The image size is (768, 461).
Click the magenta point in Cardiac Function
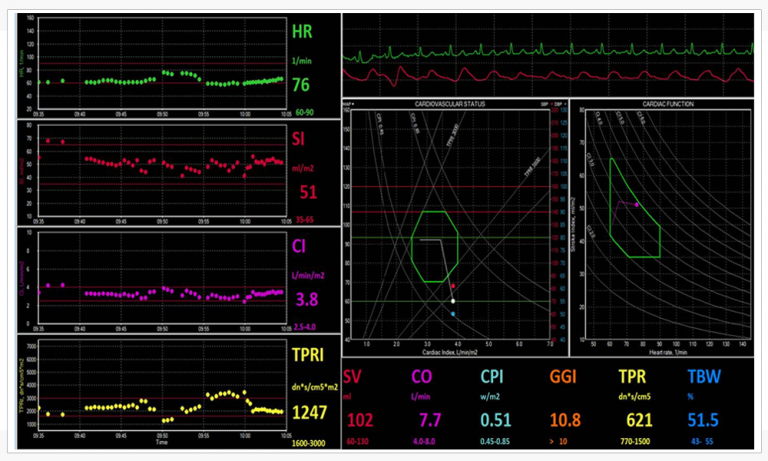(x=636, y=205)
